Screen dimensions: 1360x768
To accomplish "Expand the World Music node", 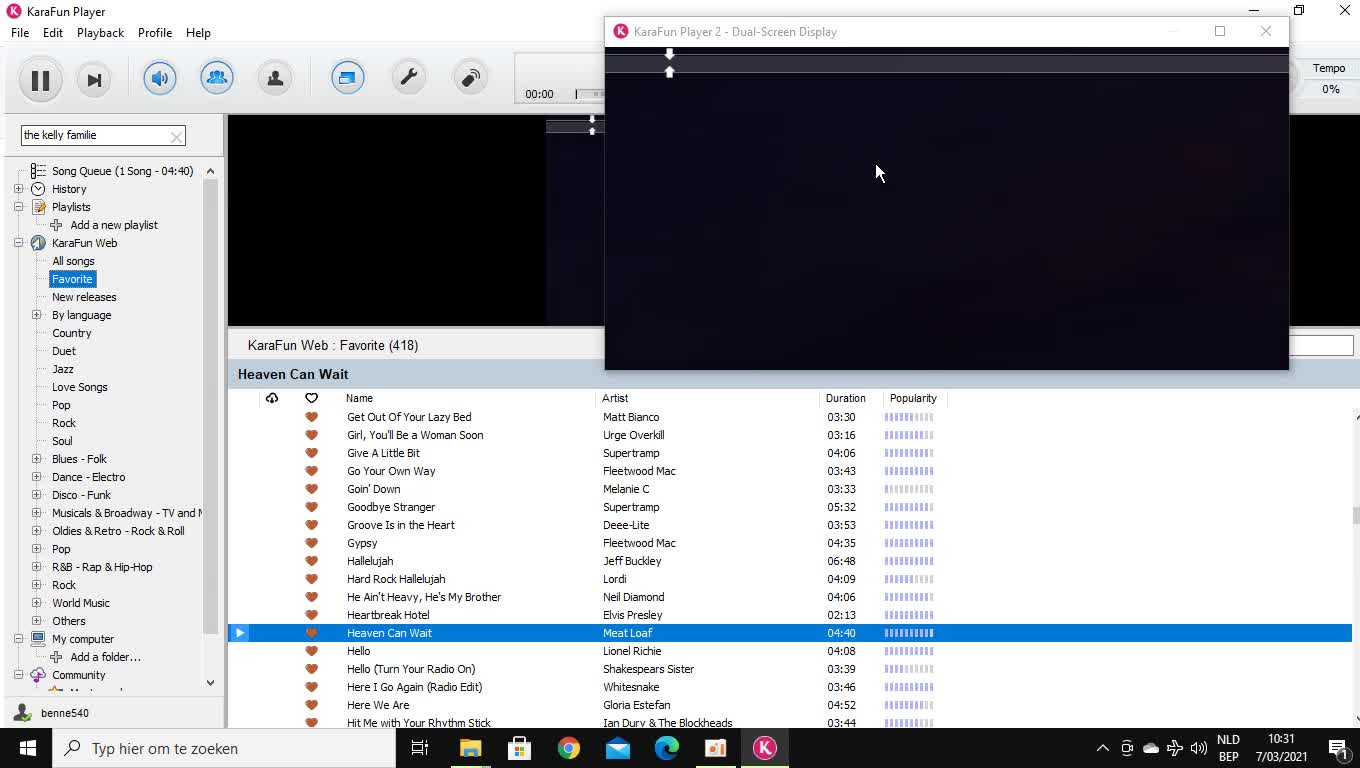I will (x=37, y=603).
